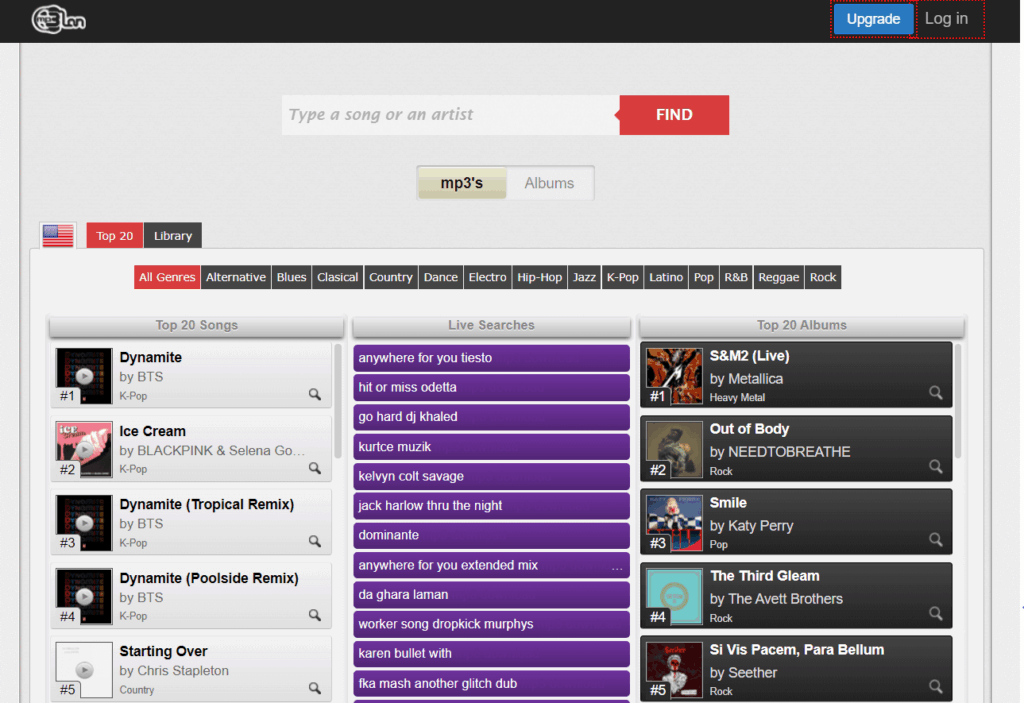Click magnifier on Si Vis Pacem album
The width and height of the screenshot is (1024, 703).
coord(936,687)
